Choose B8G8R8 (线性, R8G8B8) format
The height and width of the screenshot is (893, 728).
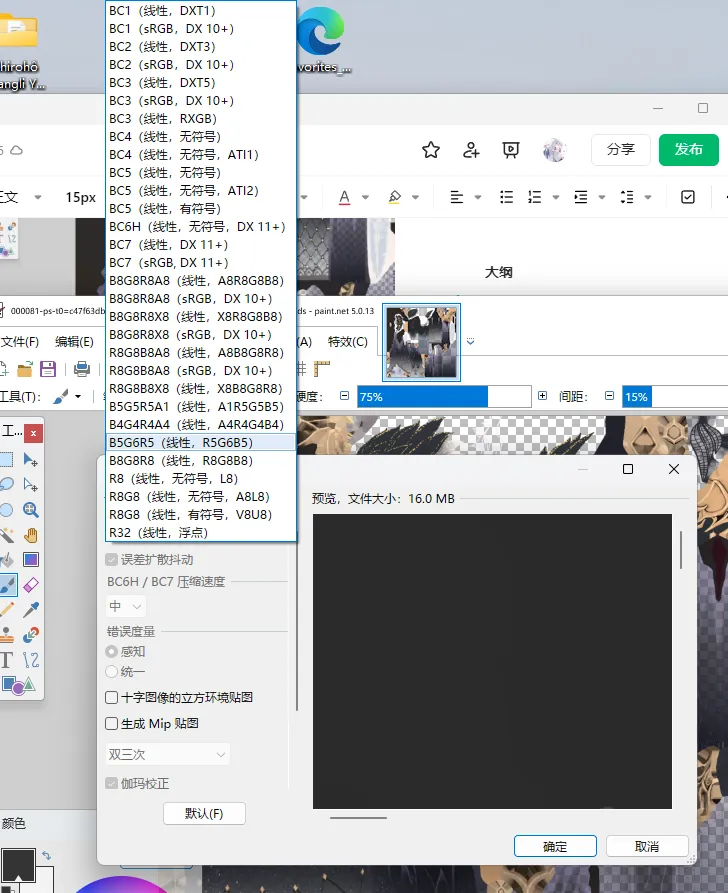point(180,460)
